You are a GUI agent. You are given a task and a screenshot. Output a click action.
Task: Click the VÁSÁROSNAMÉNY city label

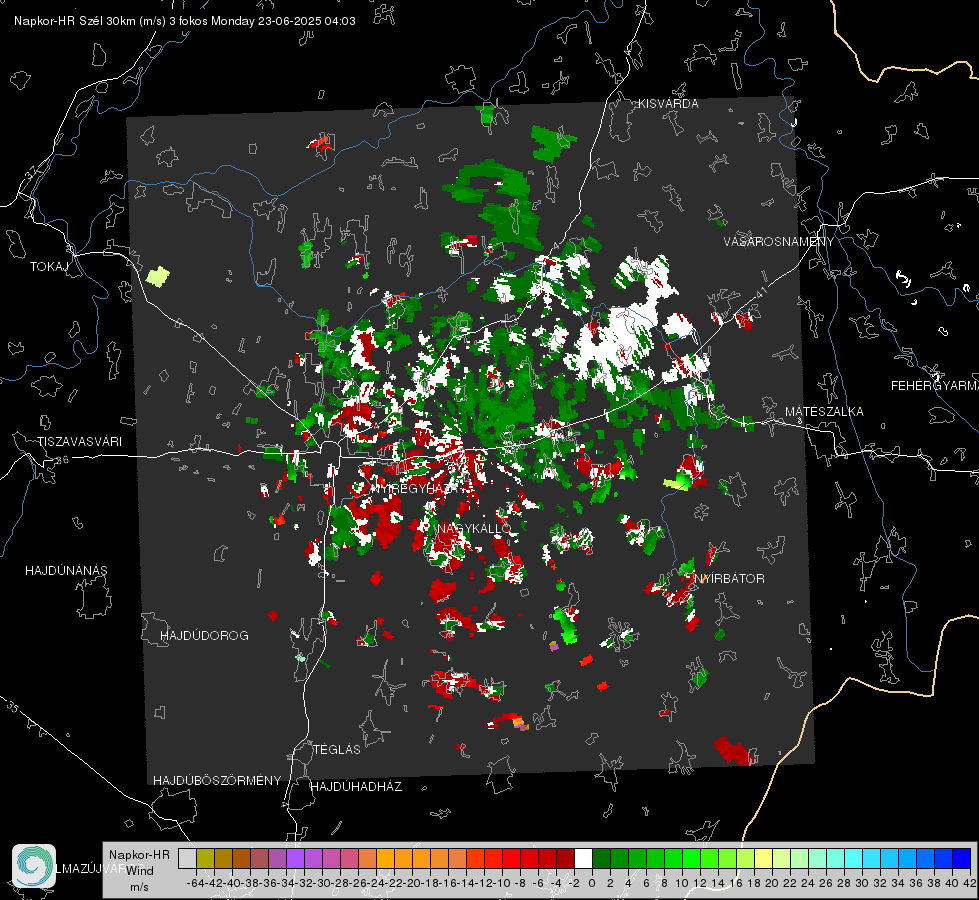[779, 242]
